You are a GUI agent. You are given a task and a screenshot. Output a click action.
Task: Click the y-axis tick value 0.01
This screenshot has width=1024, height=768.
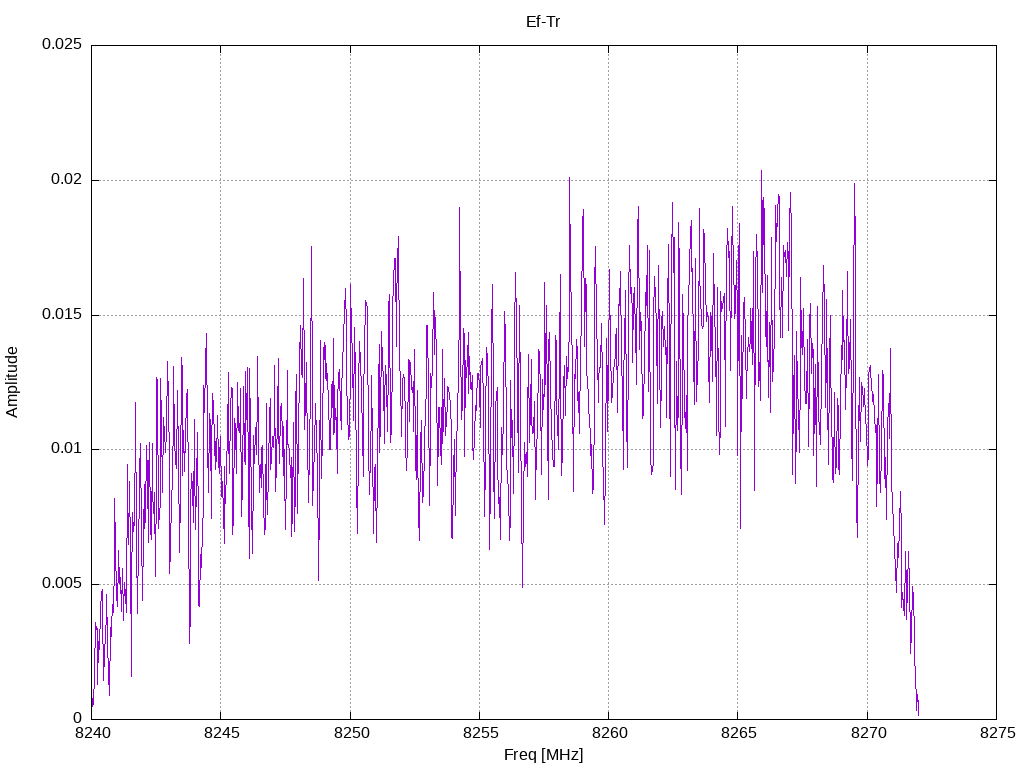coord(67,449)
